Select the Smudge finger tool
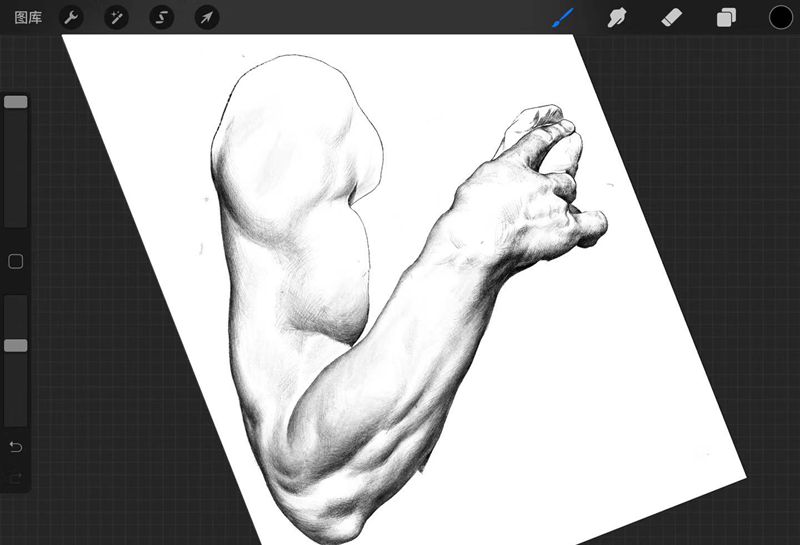 [x=617, y=17]
